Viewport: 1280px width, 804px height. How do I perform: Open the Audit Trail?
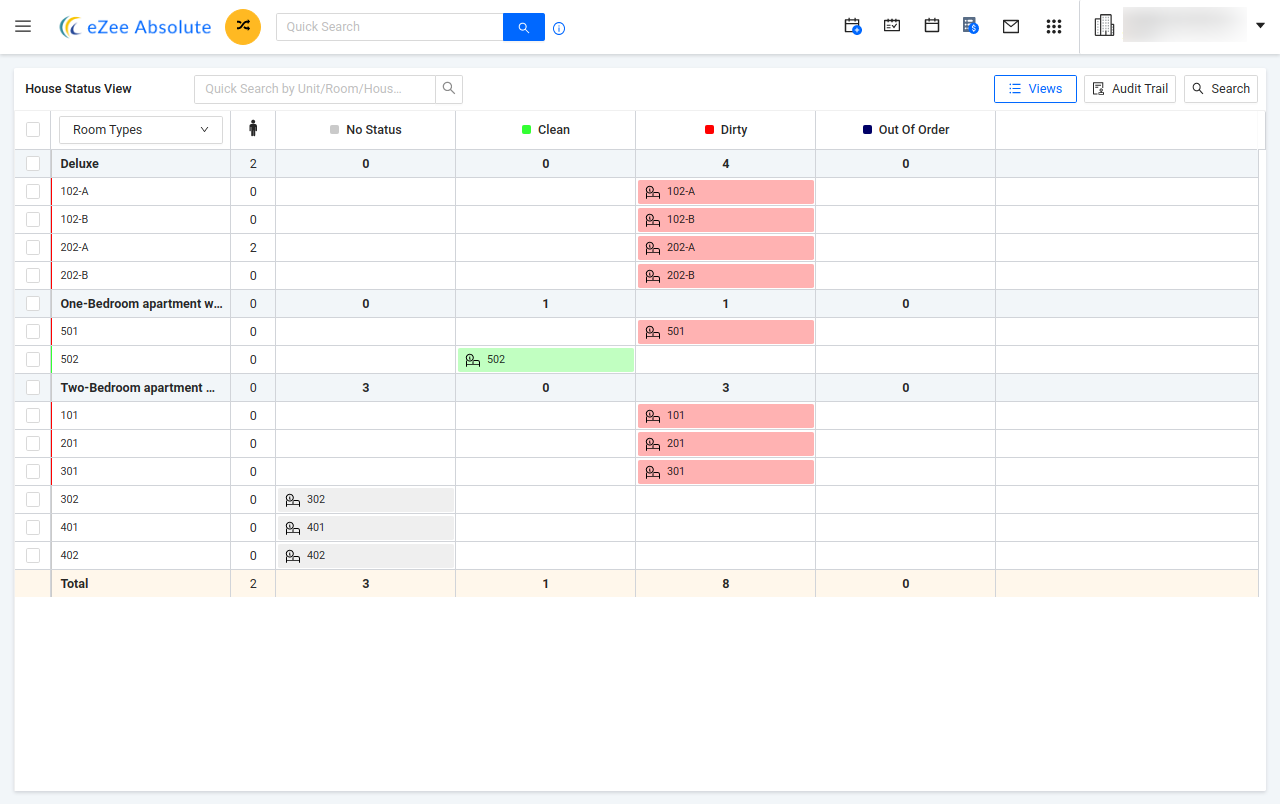[x=1130, y=88]
